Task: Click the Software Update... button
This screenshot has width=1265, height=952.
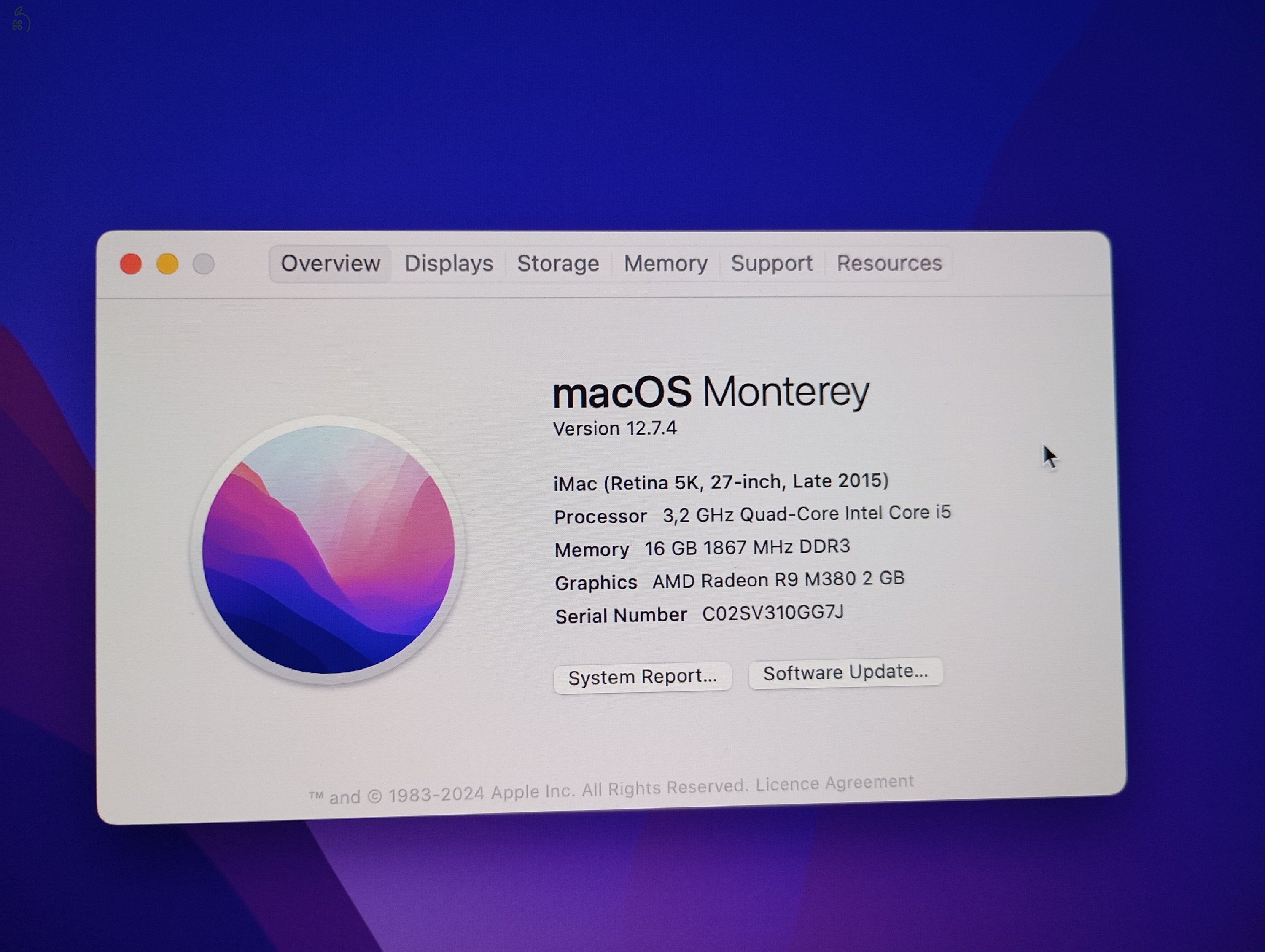Action: (x=845, y=673)
